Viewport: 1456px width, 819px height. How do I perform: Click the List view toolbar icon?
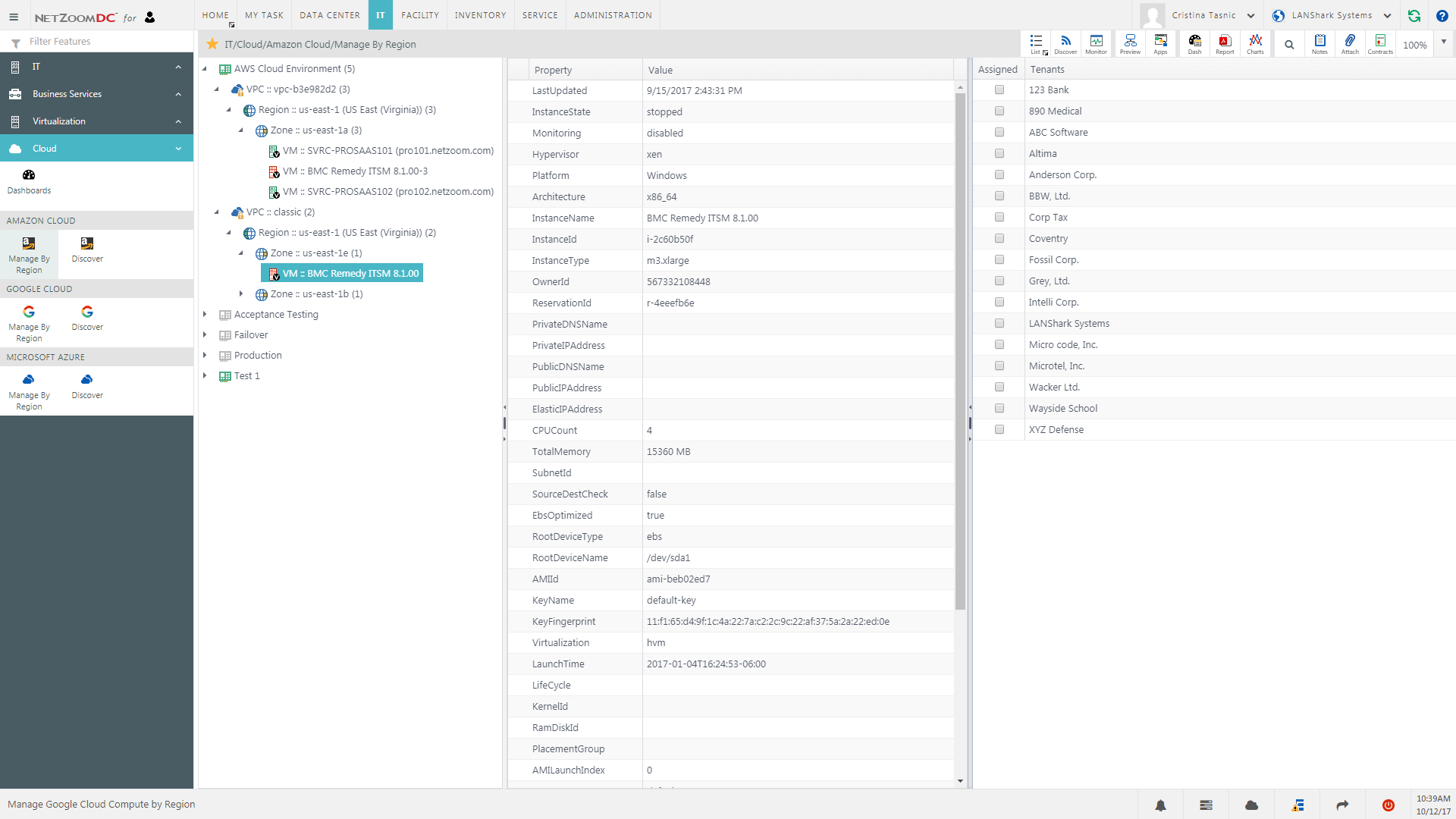(1036, 44)
